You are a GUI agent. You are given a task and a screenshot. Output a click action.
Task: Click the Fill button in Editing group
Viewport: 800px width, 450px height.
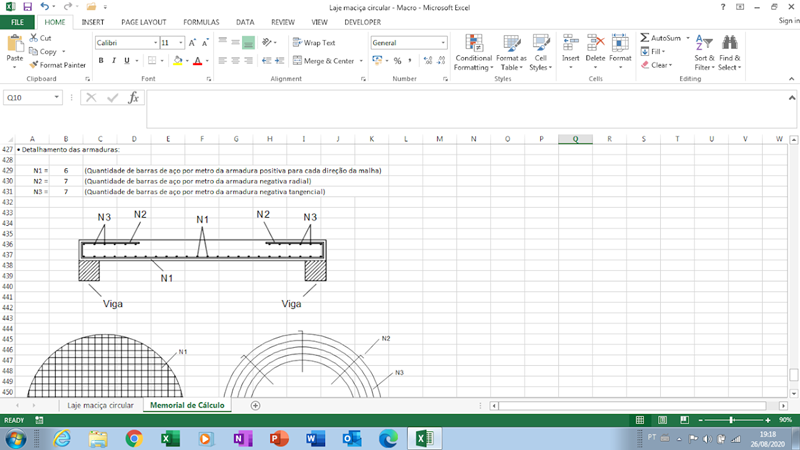tap(651, 52)
